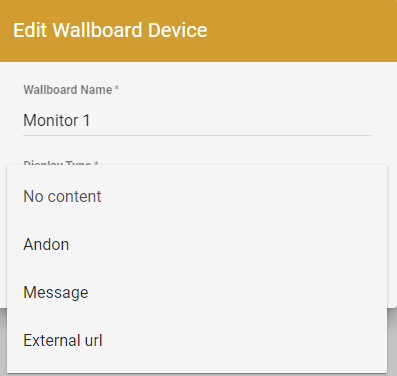Click blank dialog area beside Wallboard Name label
397x376 pixels.
[x=247, y=90]
